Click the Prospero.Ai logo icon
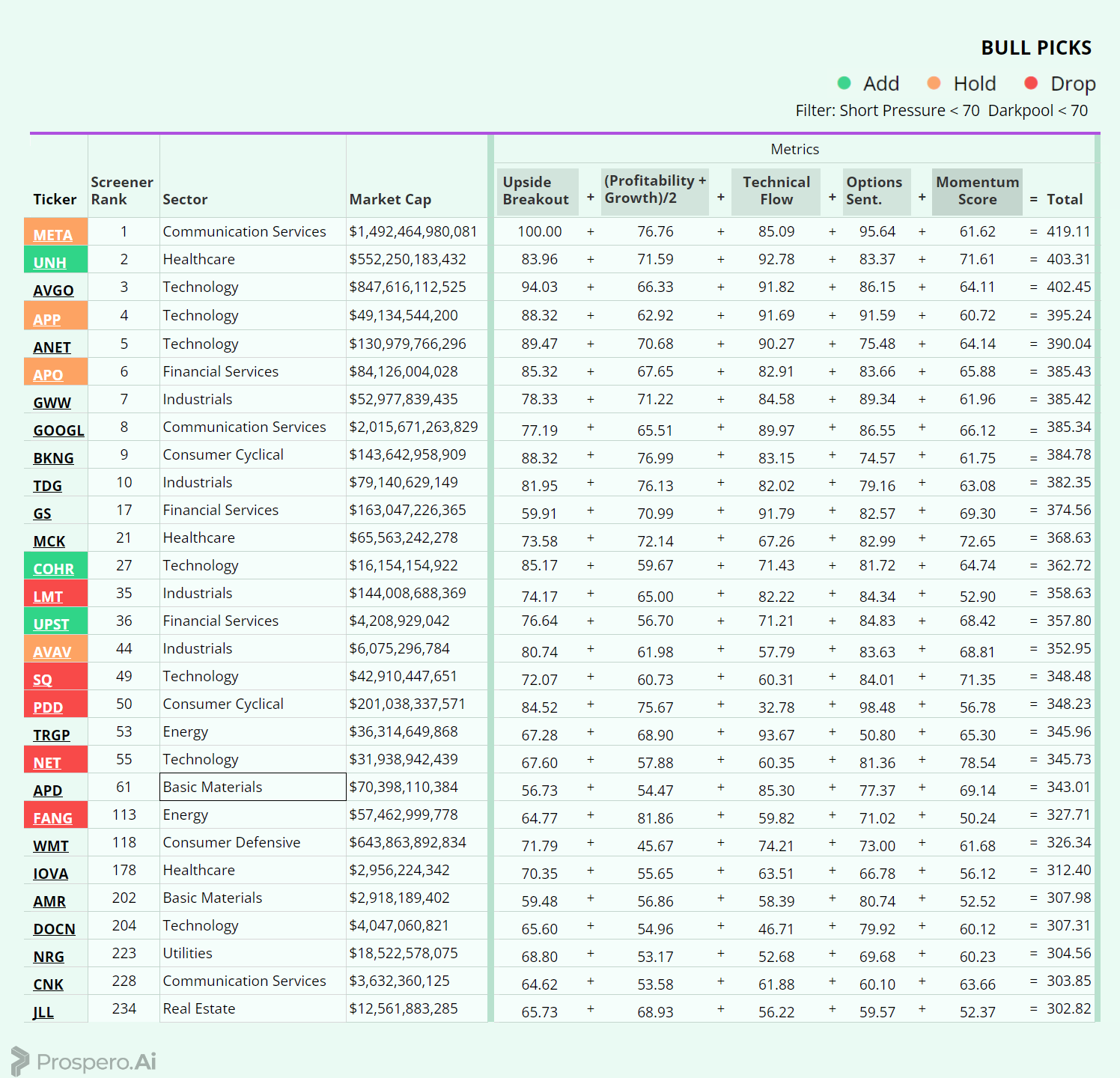This screenshot has width=1120, height=1078. tap(20, 1062)
